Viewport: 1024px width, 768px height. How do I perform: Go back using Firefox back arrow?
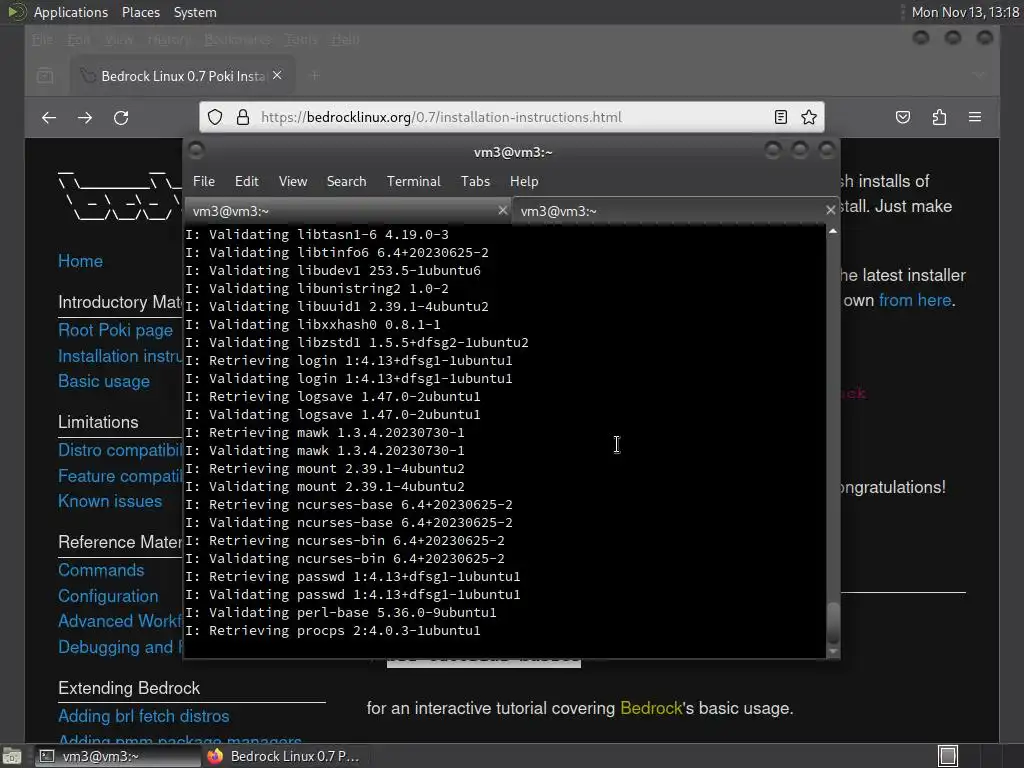[49, 118]
